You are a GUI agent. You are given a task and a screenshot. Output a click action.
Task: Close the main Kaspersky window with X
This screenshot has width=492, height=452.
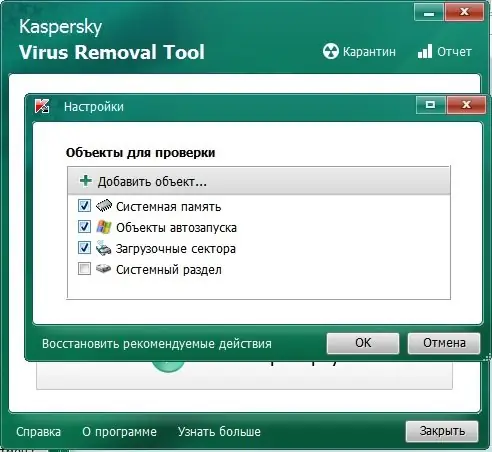464,13
